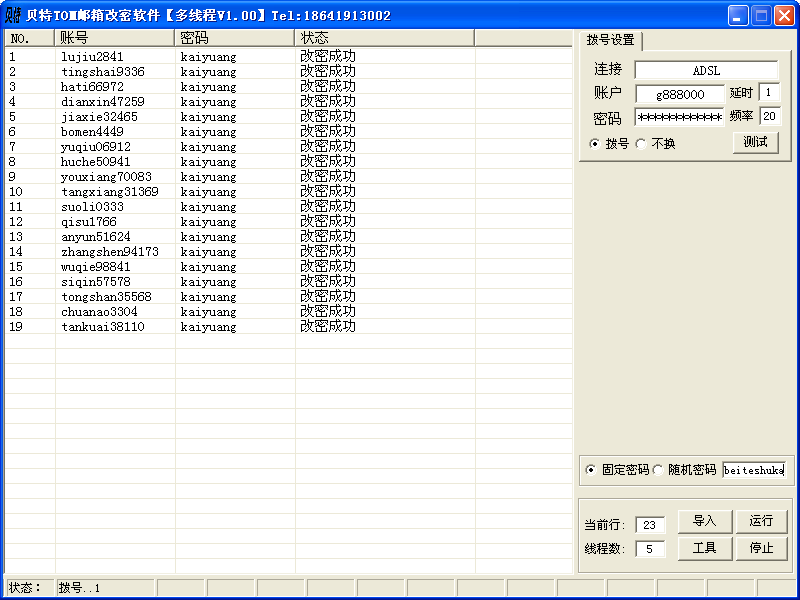Screen dimensions: 800x600
Task: Switch to the 拨号设置 tab
Action: coord(610,40)
